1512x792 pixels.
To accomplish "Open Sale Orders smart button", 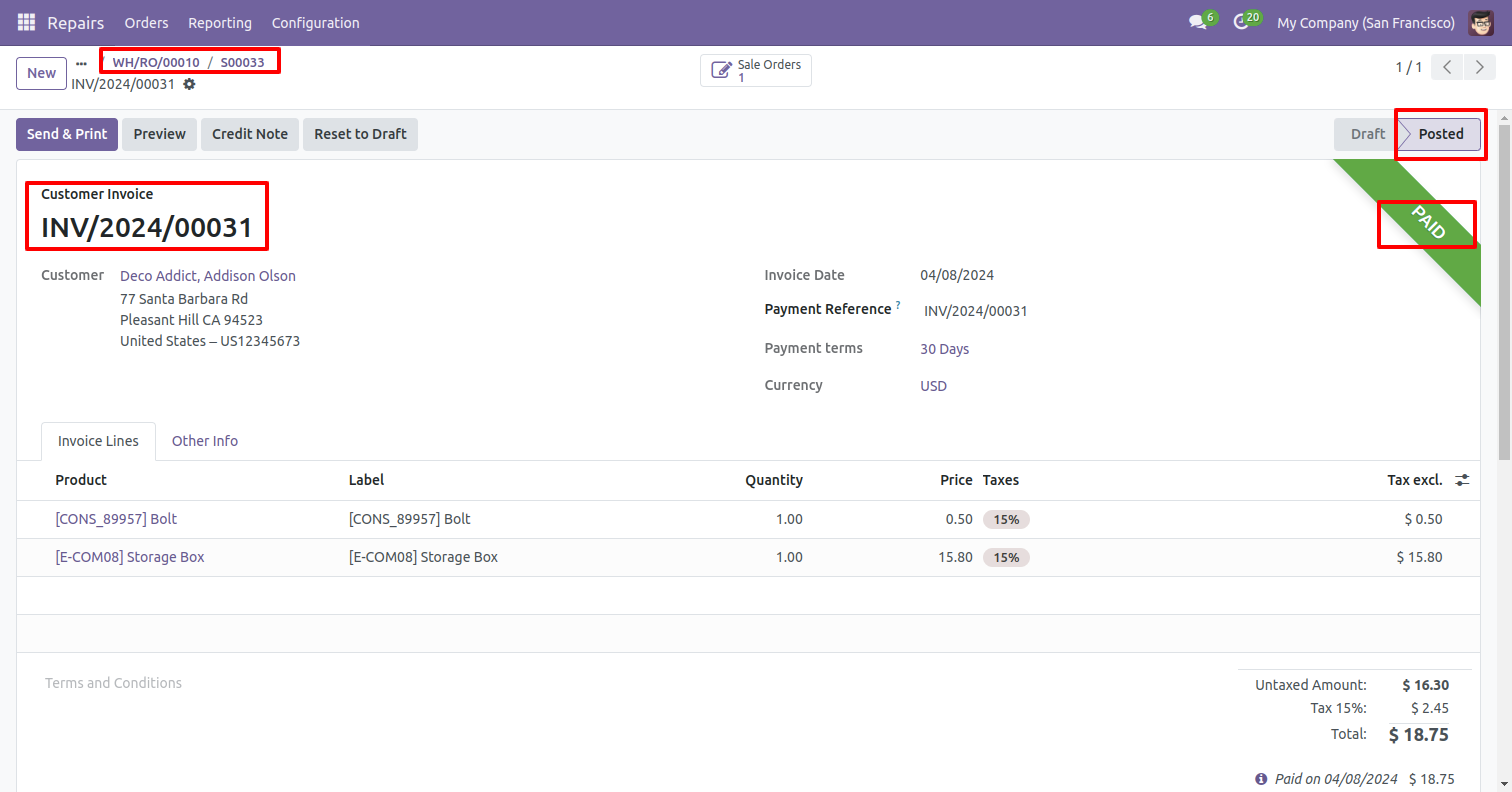I will tap(756, 70).
